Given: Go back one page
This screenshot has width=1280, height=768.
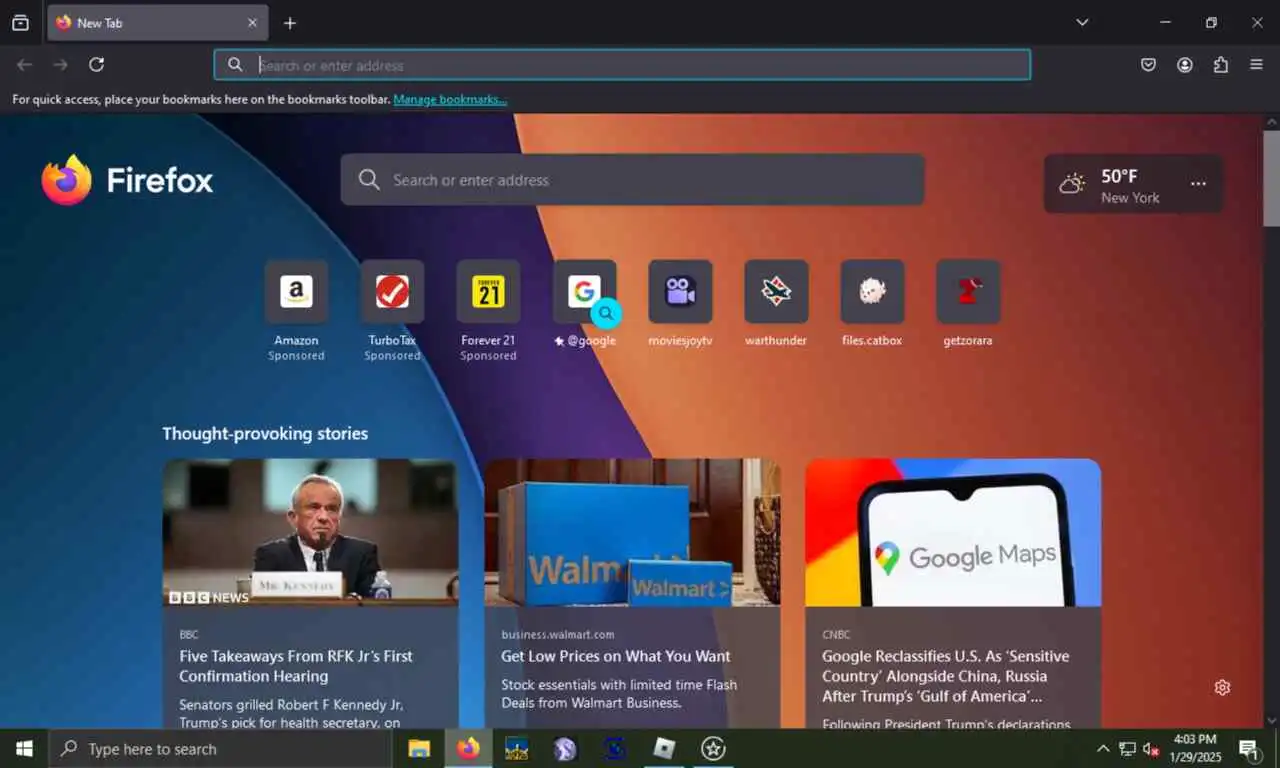Looking at the screenshot, I should 24,65.
